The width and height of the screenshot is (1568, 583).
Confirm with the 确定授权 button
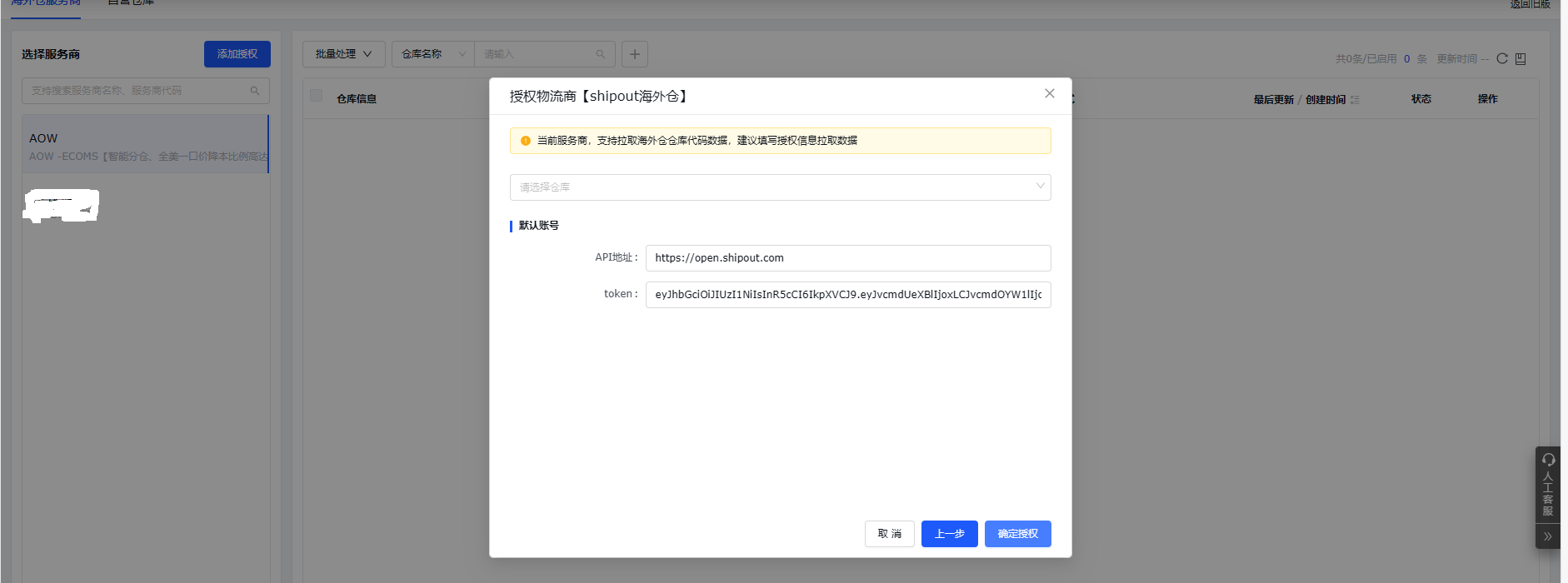pyautogui.click(x=1018, y=534)
